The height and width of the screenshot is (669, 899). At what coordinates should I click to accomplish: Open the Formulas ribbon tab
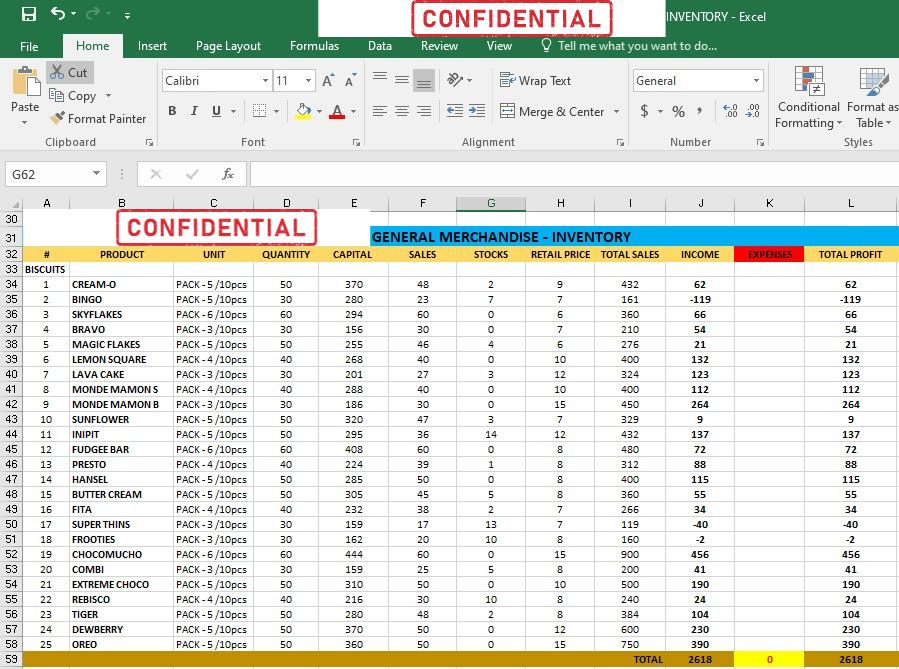[x=314, y=46]
